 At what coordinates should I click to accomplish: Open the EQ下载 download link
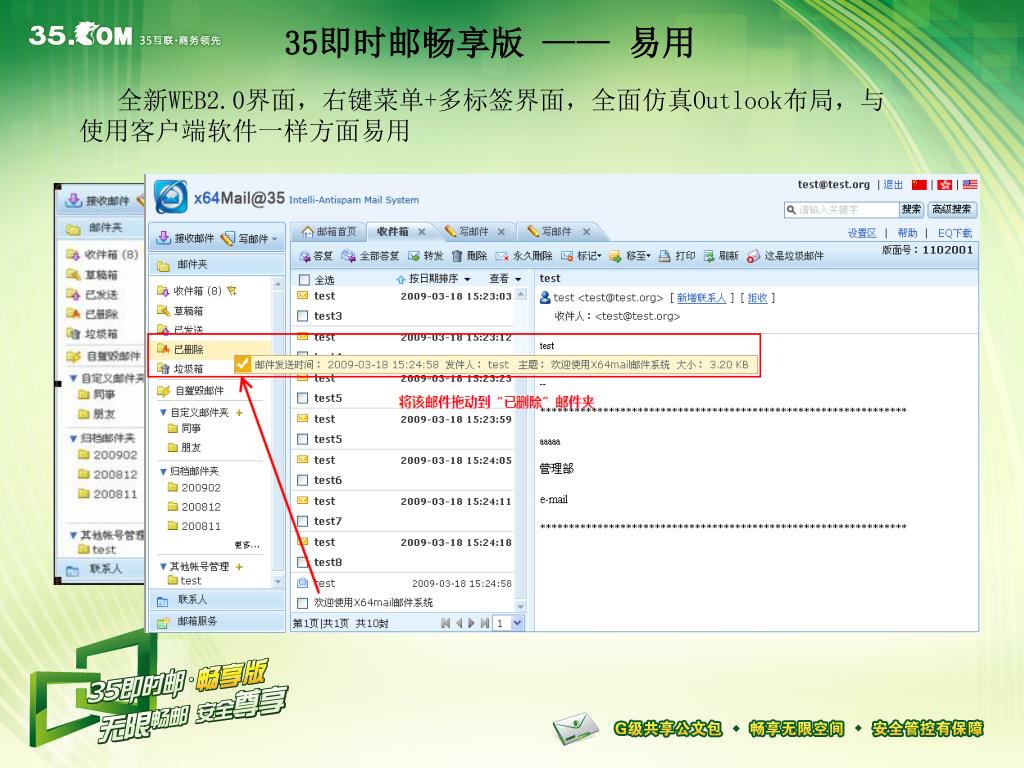[955, 233]
